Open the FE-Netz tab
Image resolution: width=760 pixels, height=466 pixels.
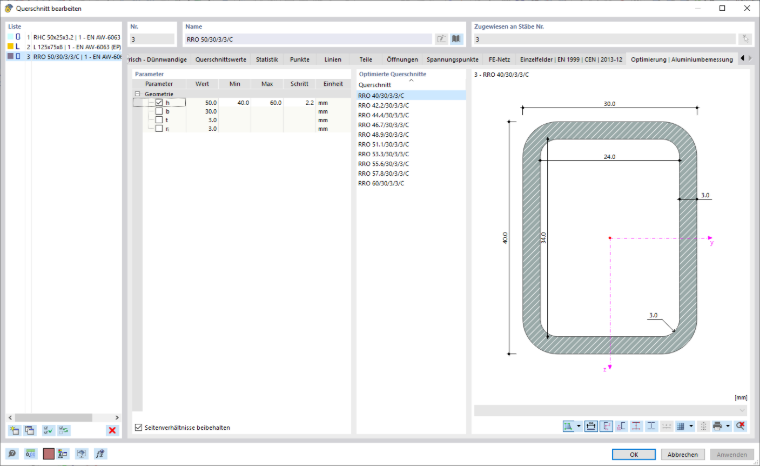499,59
